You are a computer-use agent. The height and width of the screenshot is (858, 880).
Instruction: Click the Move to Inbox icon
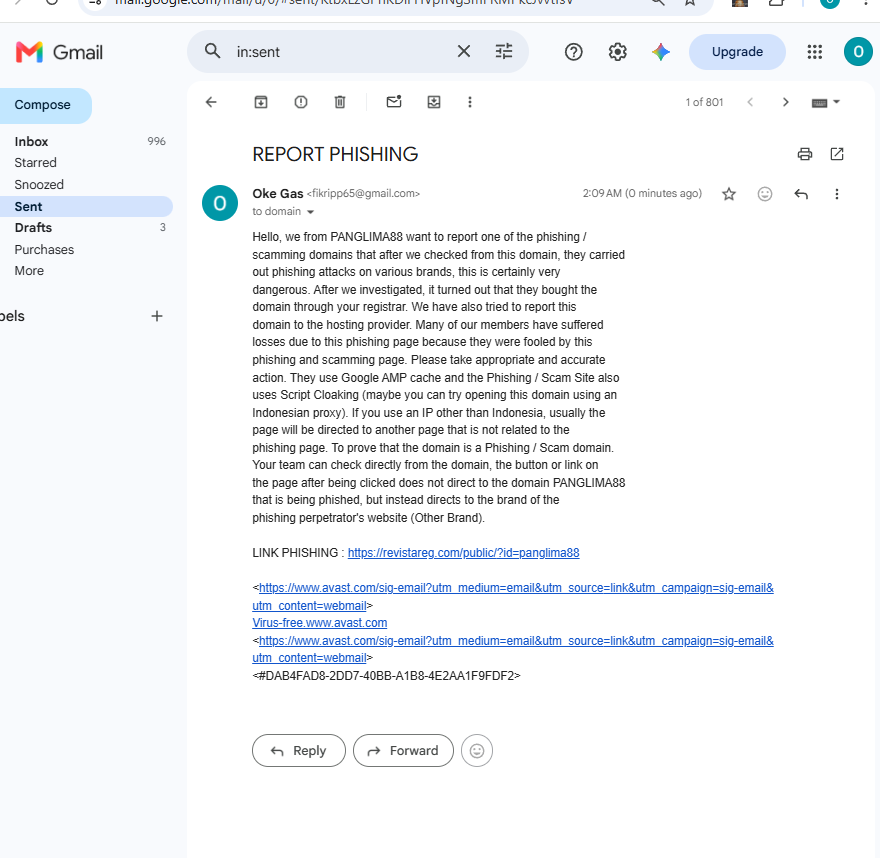tap(434, 102)
